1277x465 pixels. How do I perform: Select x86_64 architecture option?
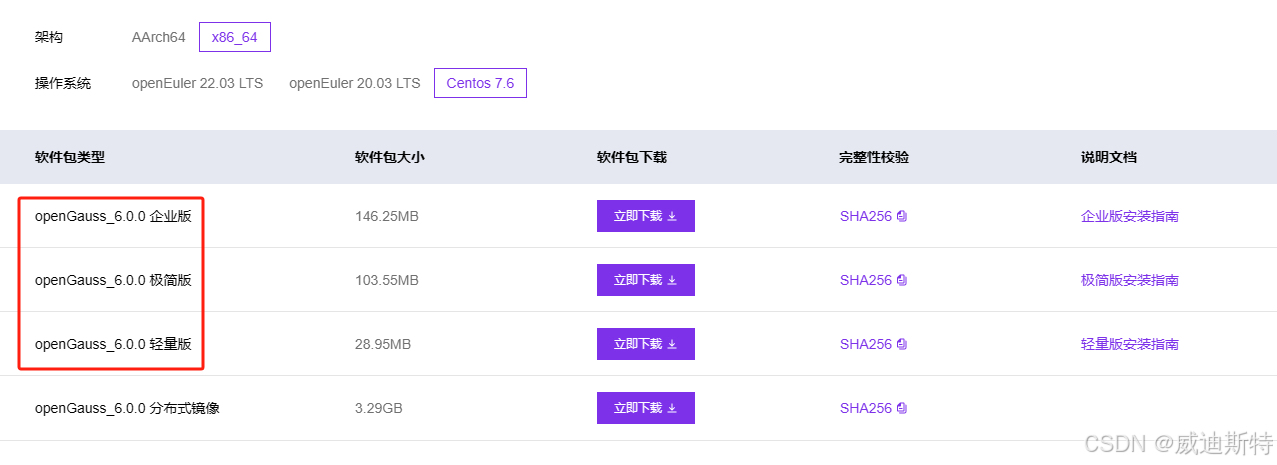click(235, 37)
